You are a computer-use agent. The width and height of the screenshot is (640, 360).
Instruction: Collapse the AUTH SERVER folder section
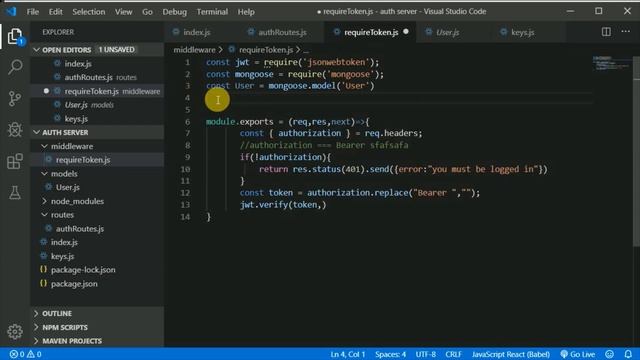[x=98, y=132]
